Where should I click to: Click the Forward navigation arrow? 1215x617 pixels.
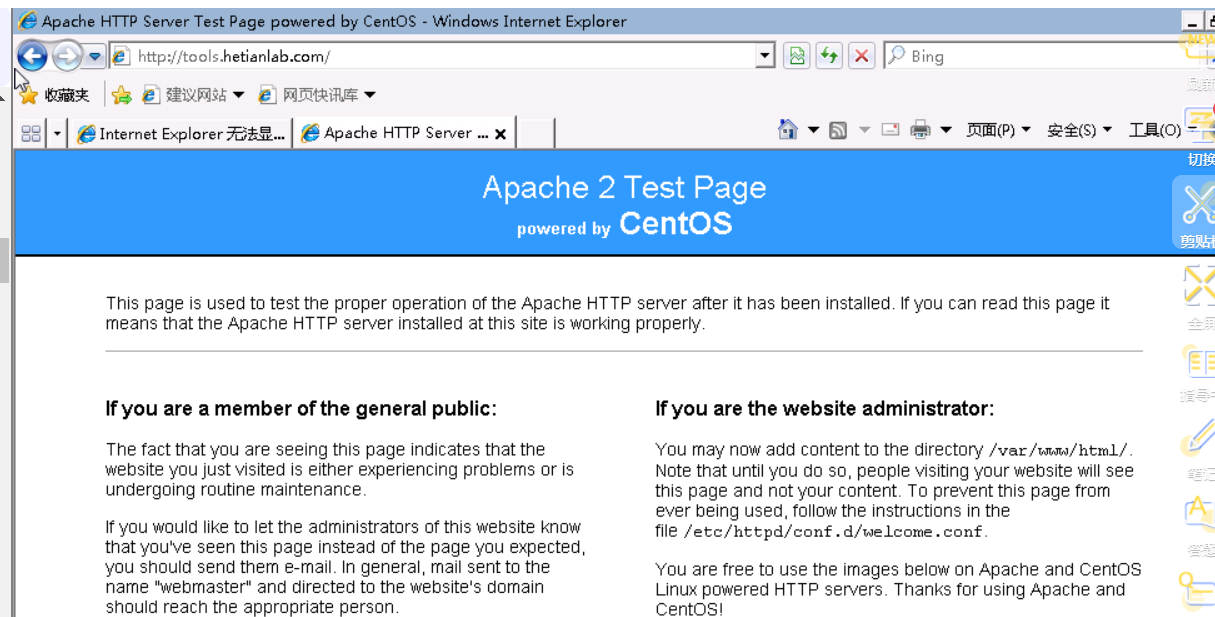click(67, 57)
